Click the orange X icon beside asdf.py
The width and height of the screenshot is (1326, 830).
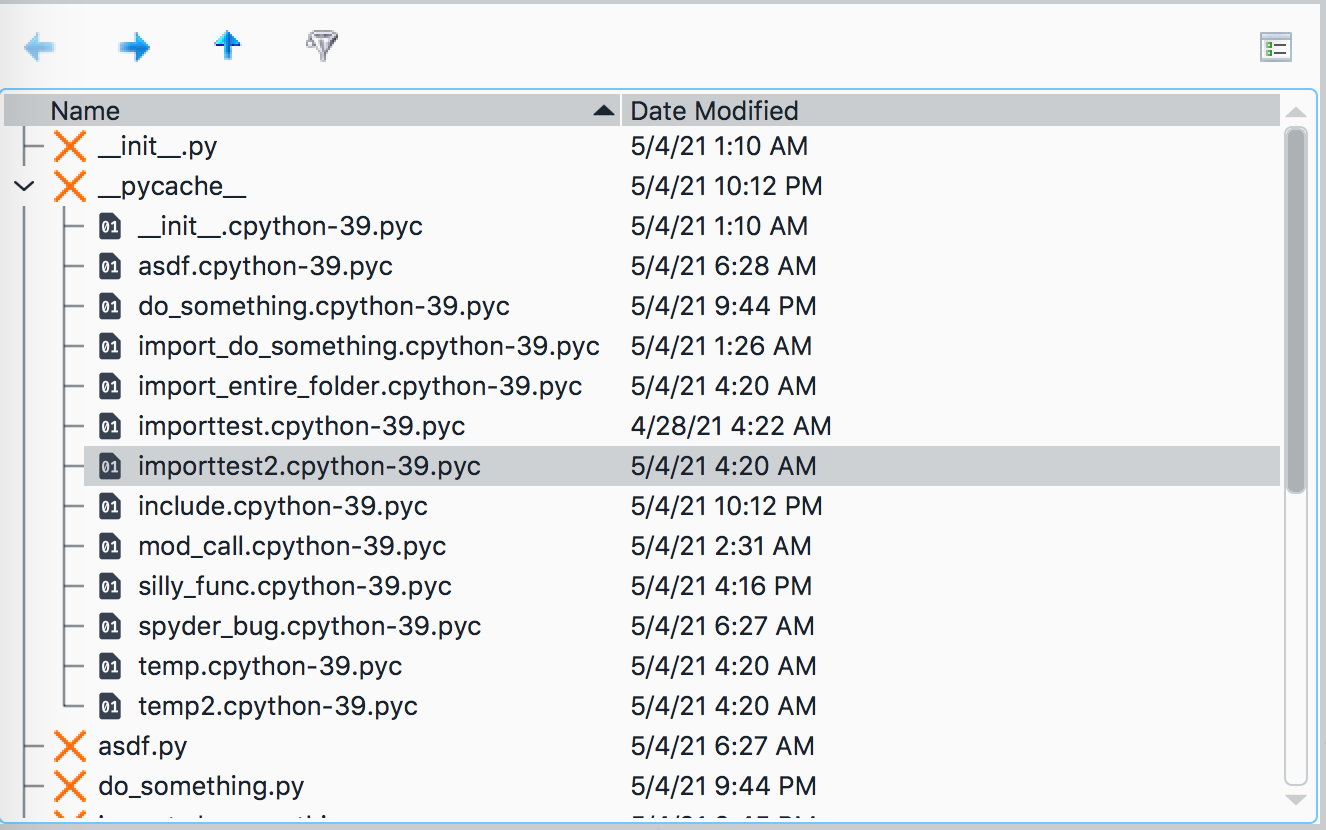[x=69, y=746]
